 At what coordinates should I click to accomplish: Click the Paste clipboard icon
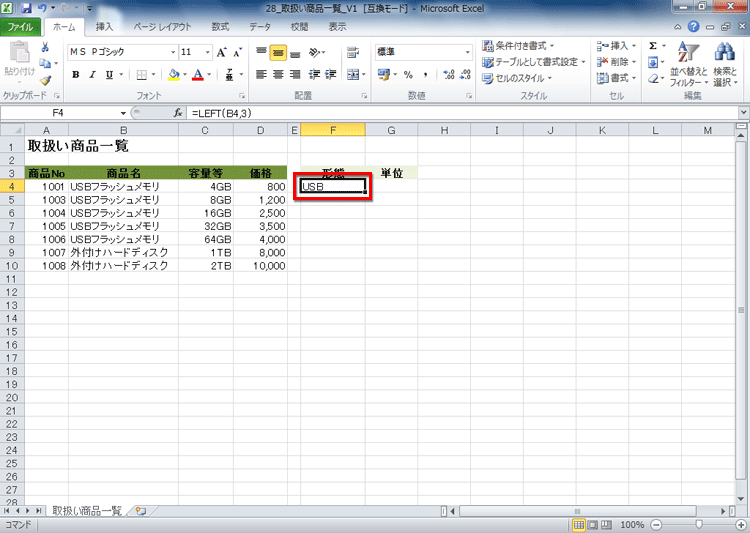click(x=19, y=52)
